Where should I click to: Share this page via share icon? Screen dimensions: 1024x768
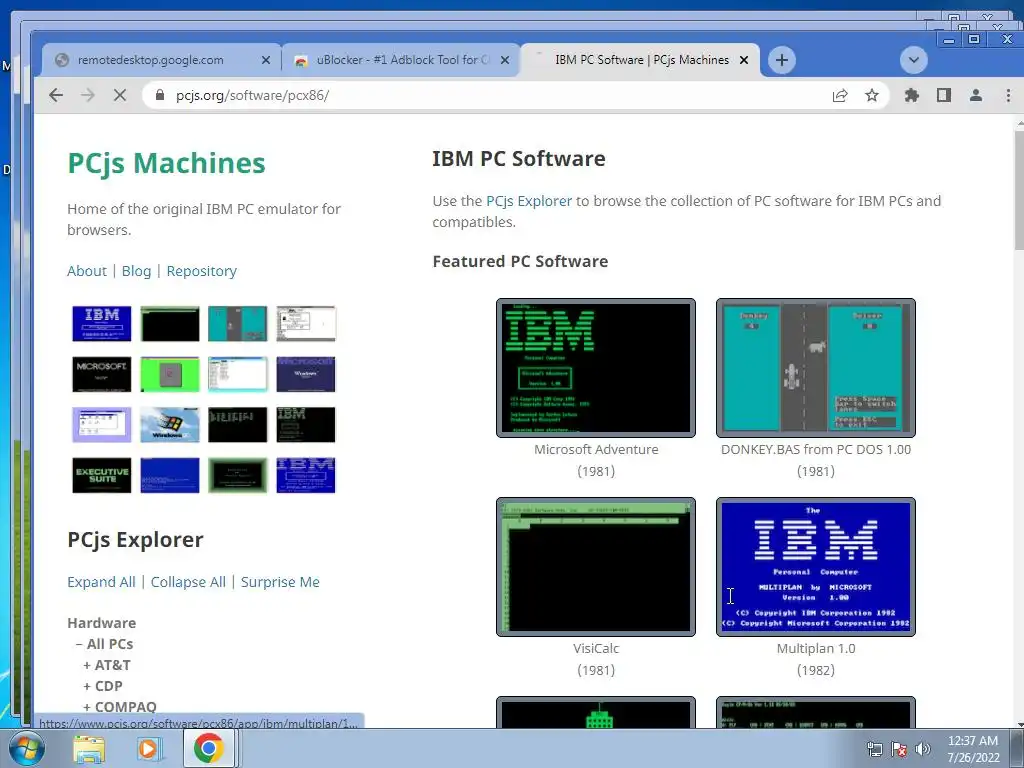(840, 95)
